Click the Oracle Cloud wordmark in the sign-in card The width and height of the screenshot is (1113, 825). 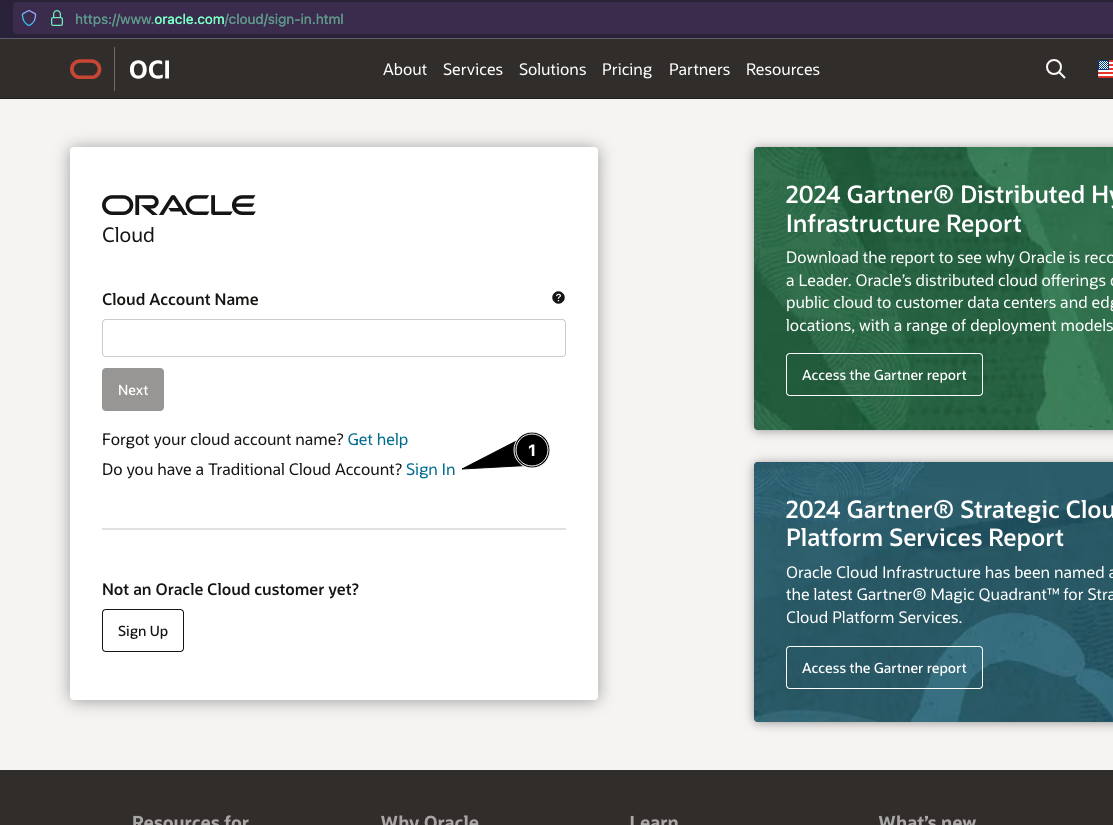[x=179, y=219]
